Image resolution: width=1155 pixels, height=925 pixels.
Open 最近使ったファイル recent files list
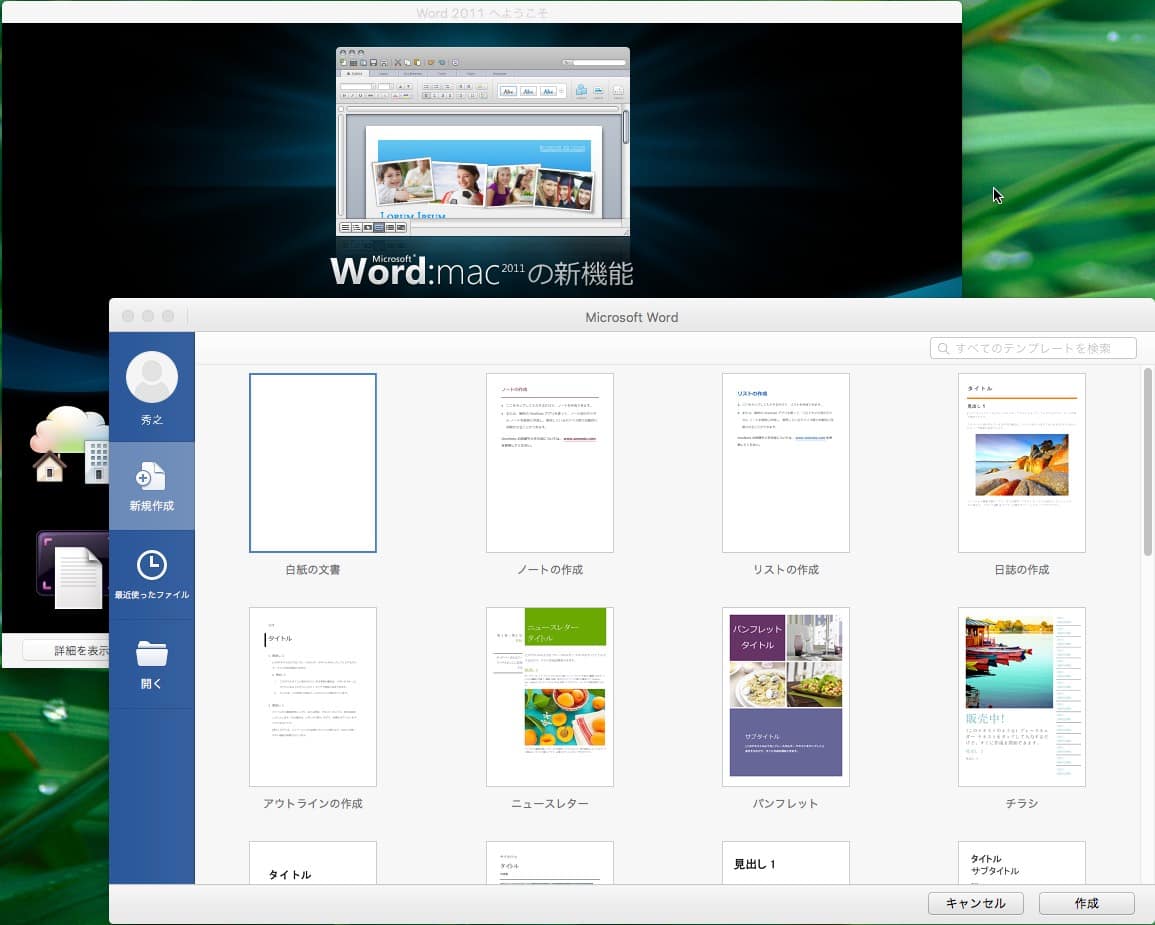click(x=152, y=575)
